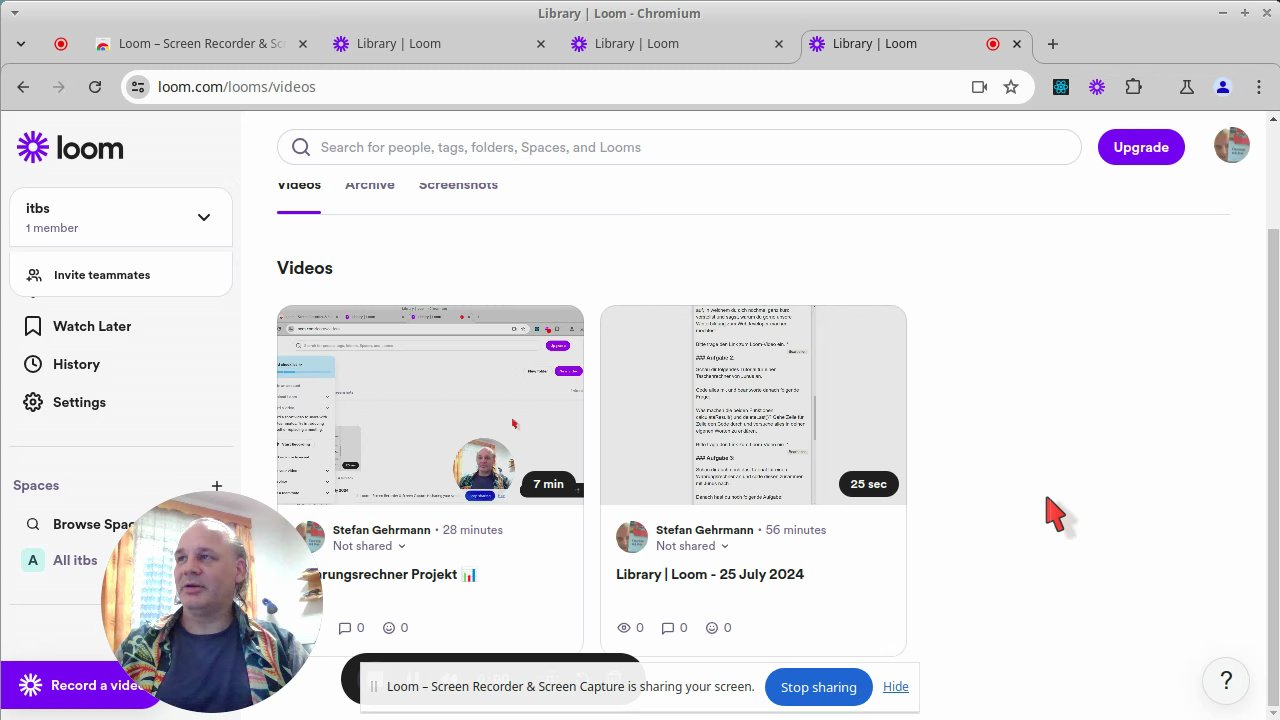Screen dimensions: 1280x720
Task: Open the user profile avatar menu
Action: (1231, 146)
